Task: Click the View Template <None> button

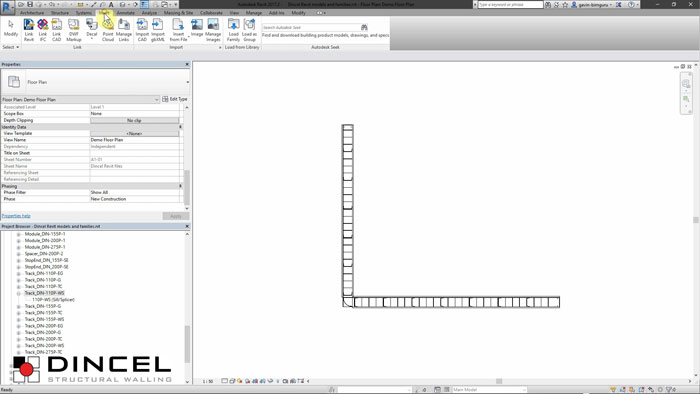Action: (x=134, y=133)
